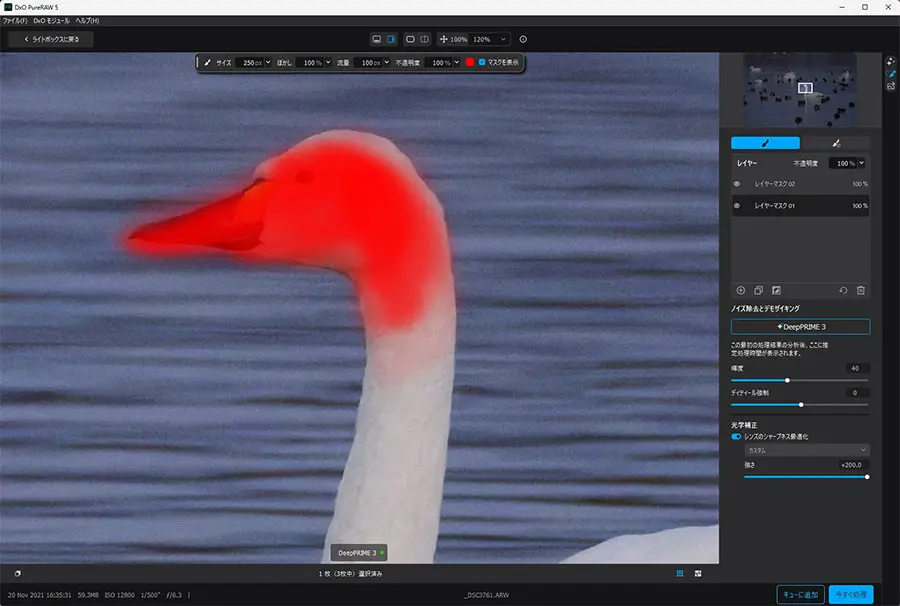Set zoom to 100% button
The width and height of the screenshot is (900, 606).
(x=459, y=40)
